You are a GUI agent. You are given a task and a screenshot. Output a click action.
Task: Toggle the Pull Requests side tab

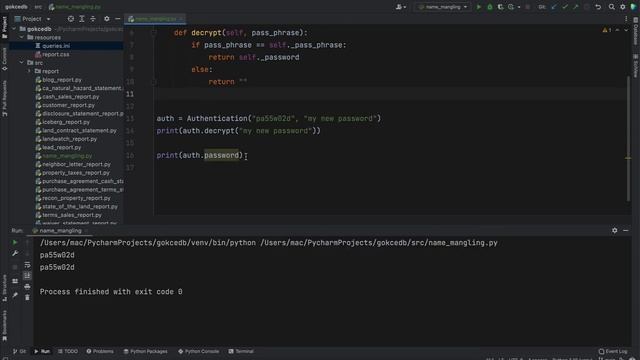pos(4,98)
